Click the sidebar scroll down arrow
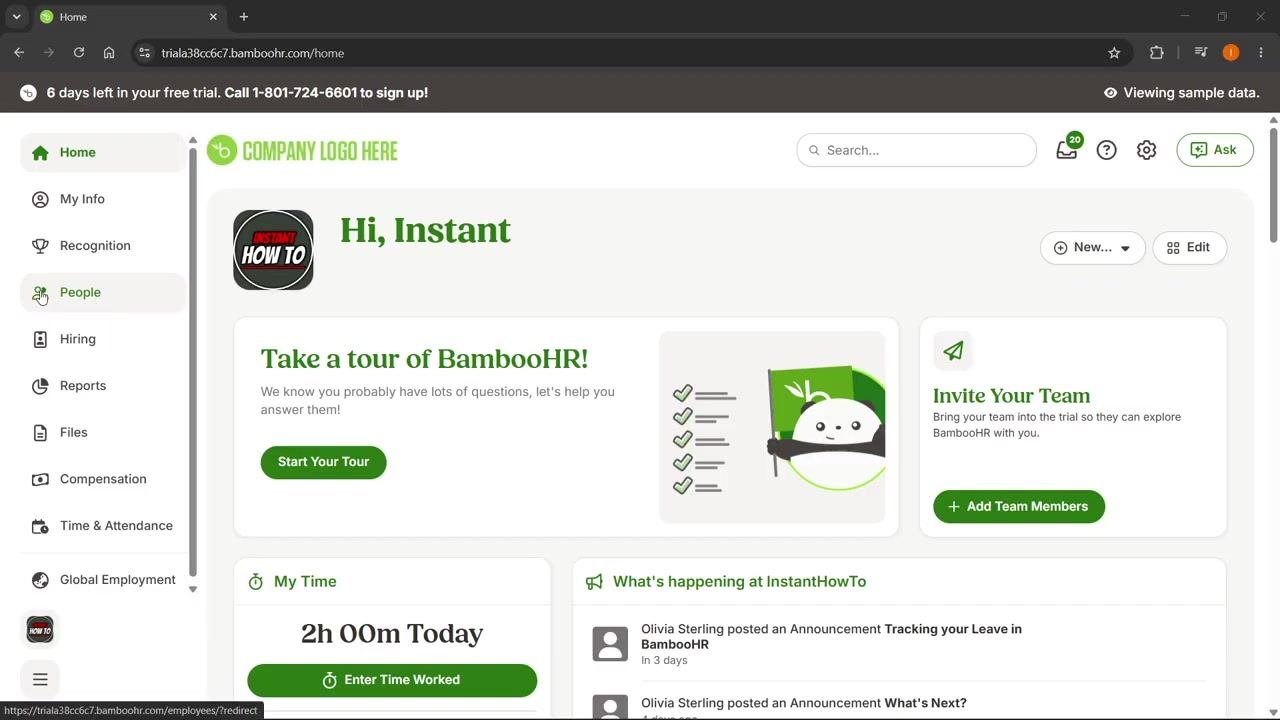This screenshot has height=720, width=1280. pyautogui.click(x=193, y=589)
